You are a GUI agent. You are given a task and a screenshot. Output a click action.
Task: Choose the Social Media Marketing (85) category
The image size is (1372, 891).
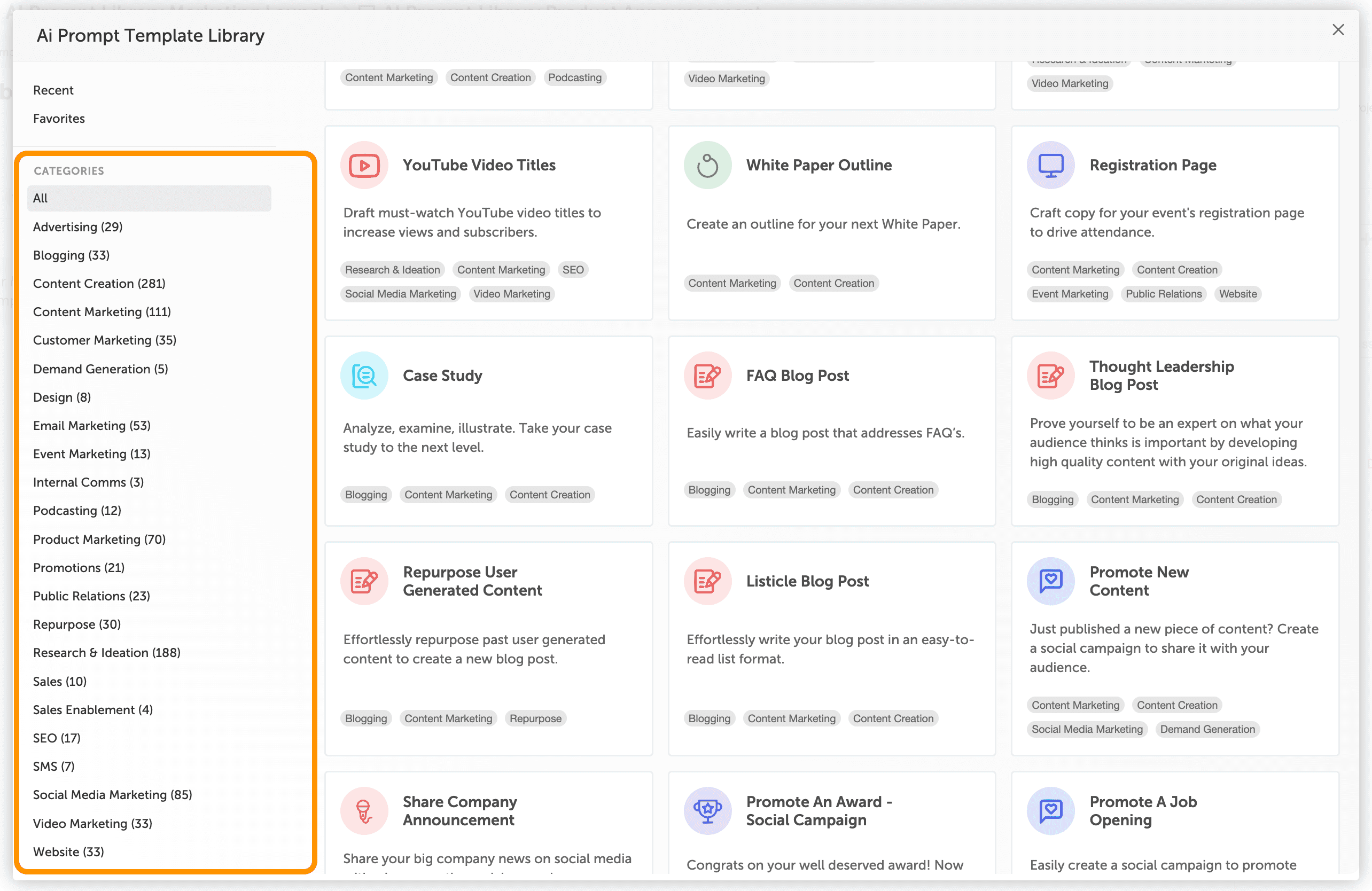(112, 795)
